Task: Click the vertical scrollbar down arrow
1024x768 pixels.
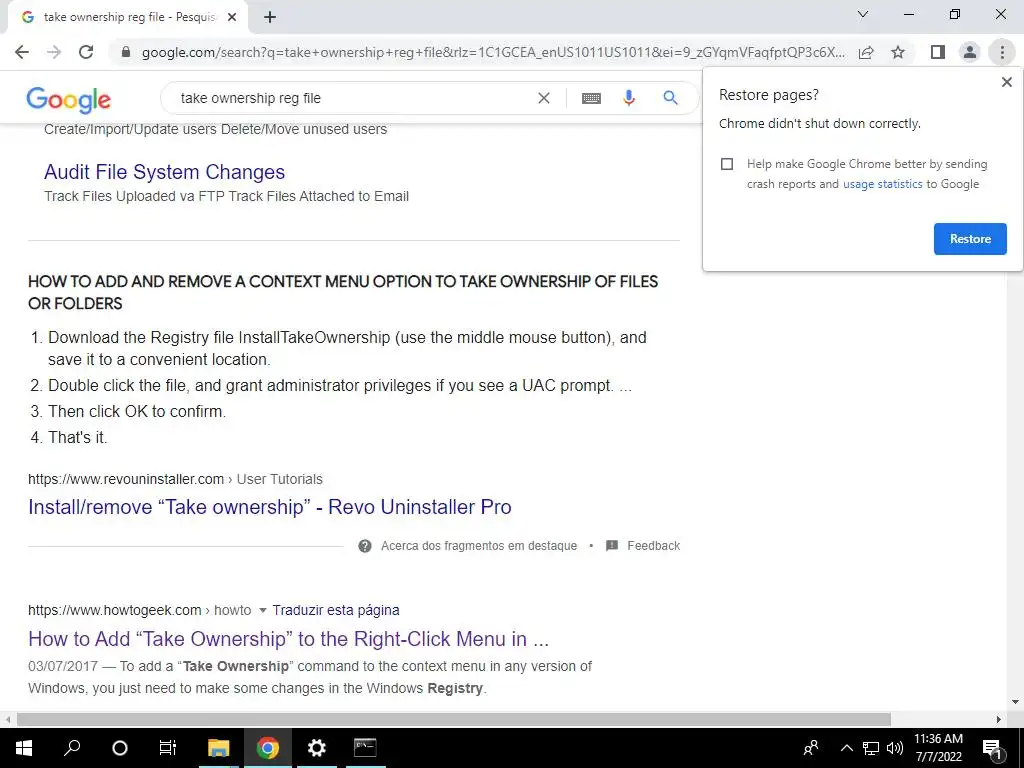Action: 1015,702
